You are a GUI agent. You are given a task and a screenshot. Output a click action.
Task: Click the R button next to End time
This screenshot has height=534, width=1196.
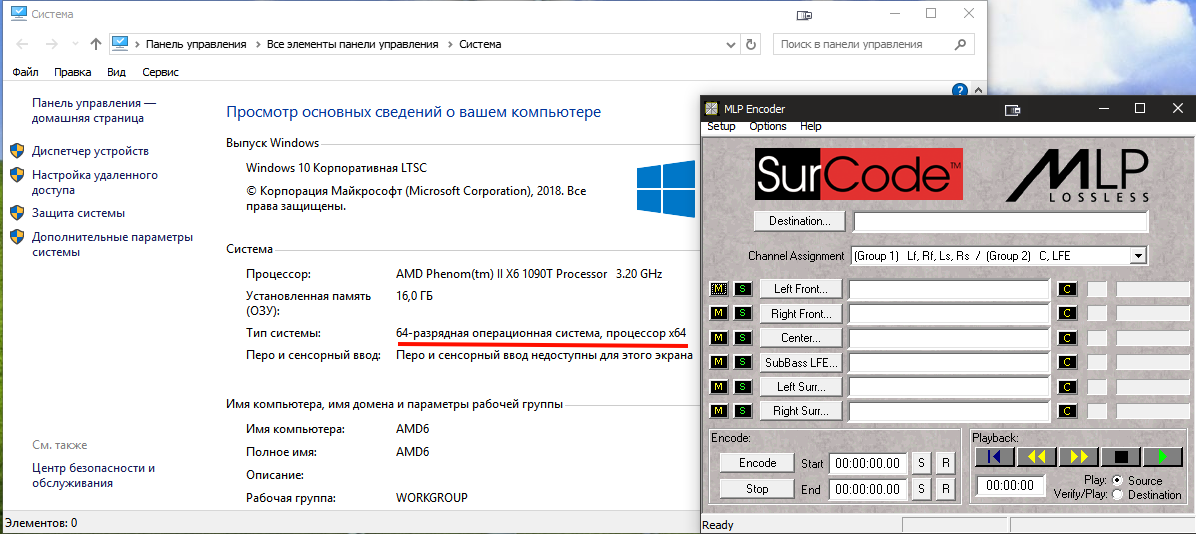click(x=945, y=489)
